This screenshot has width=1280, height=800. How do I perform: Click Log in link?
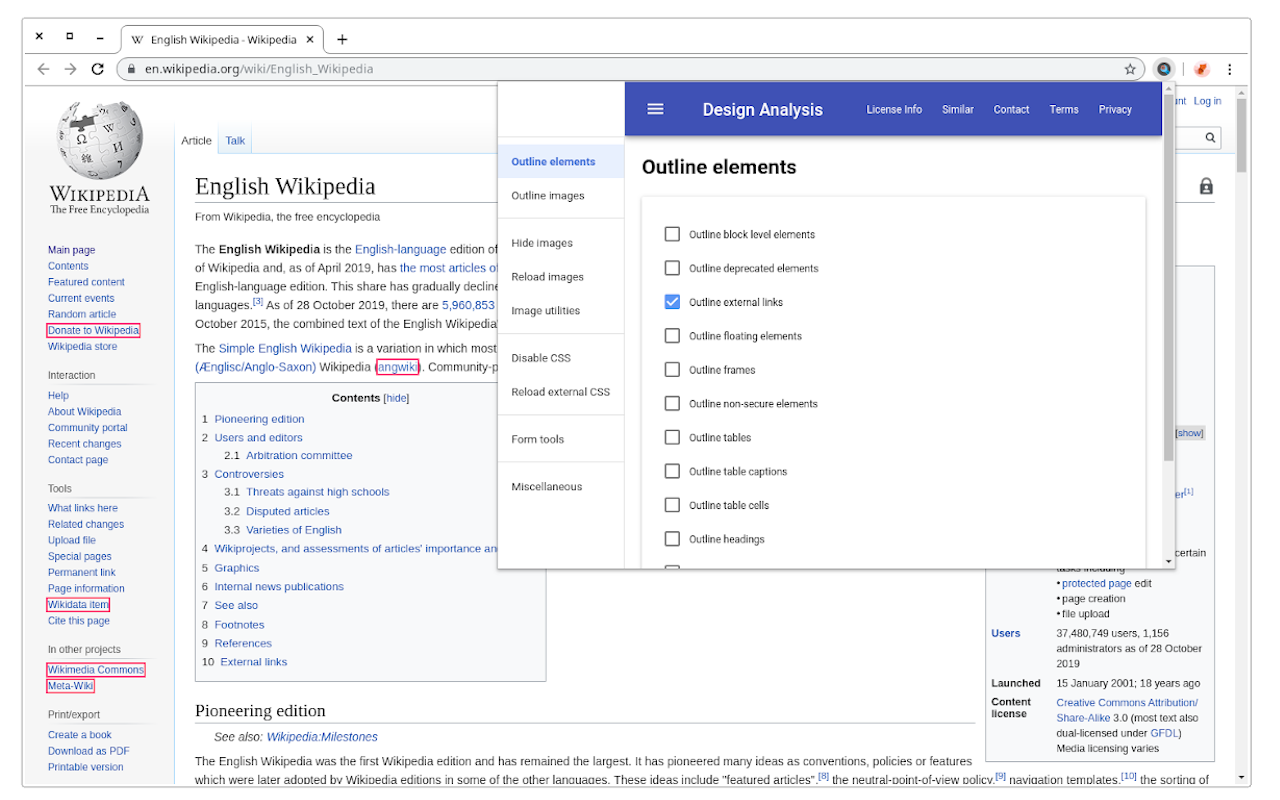click(1207, 101)
